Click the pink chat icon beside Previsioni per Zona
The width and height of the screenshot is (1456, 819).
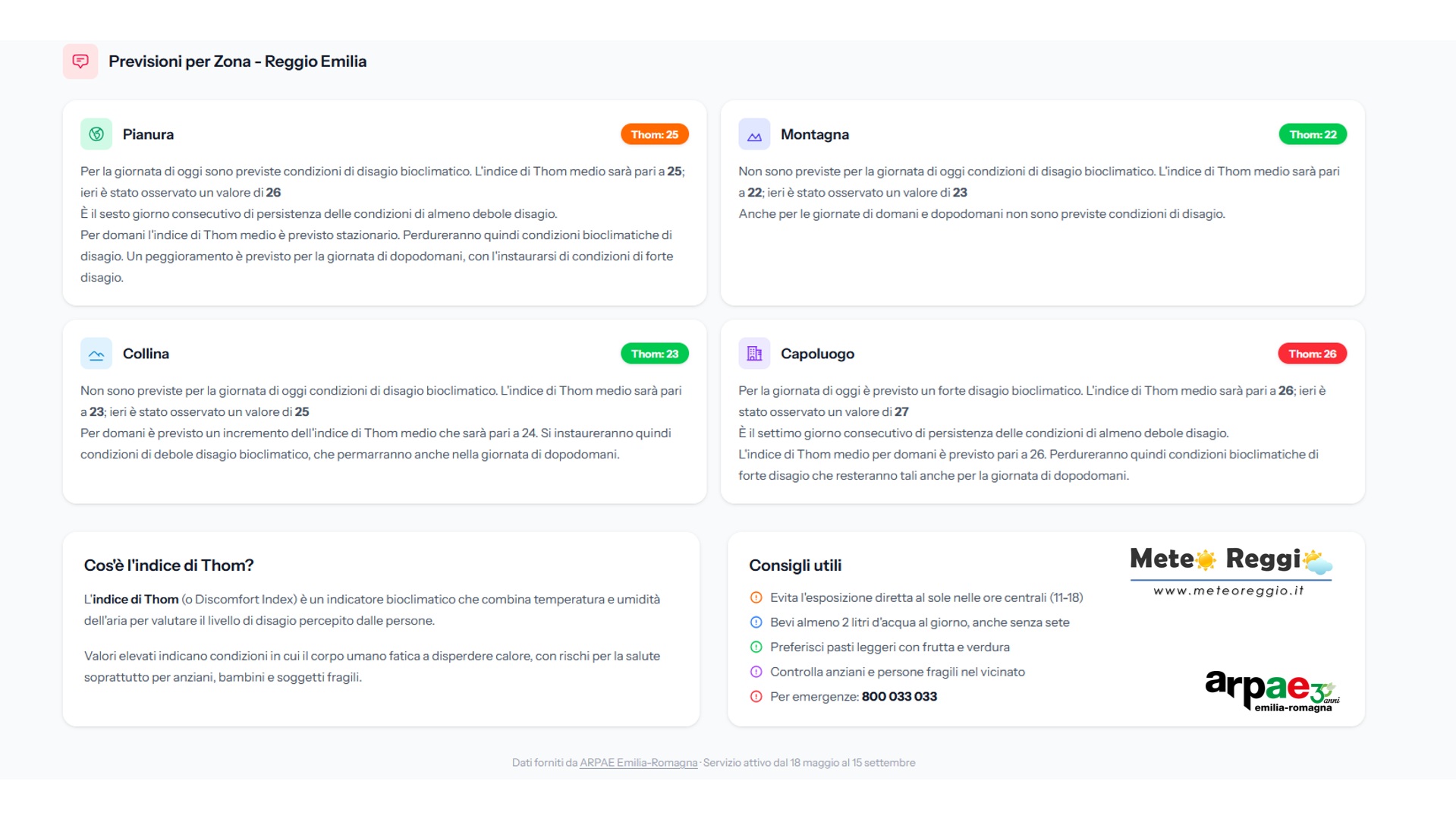[80, 61]
